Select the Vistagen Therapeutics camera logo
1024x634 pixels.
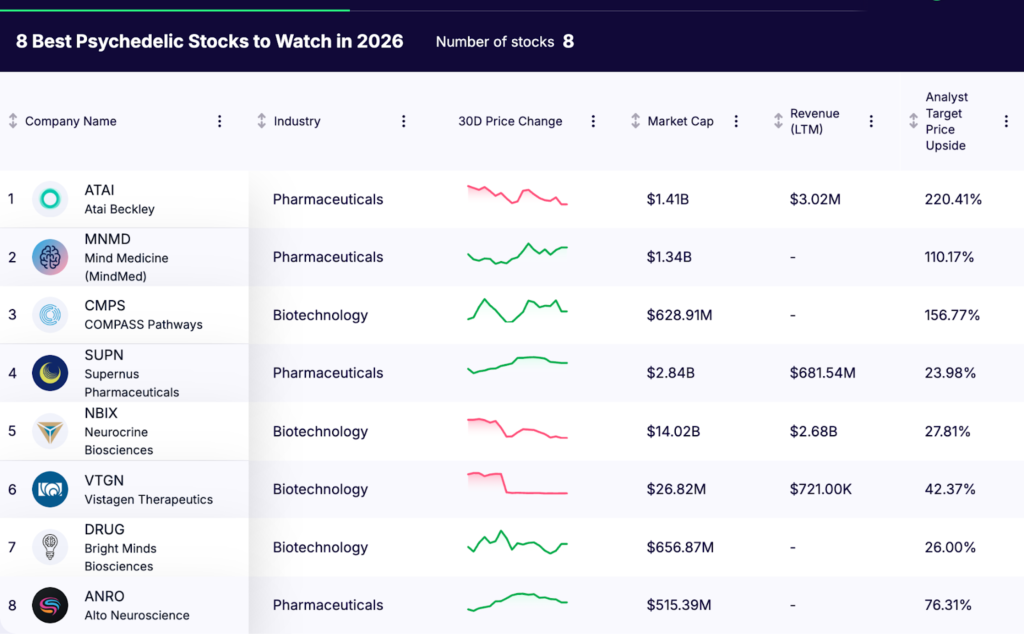coord(48,489)
